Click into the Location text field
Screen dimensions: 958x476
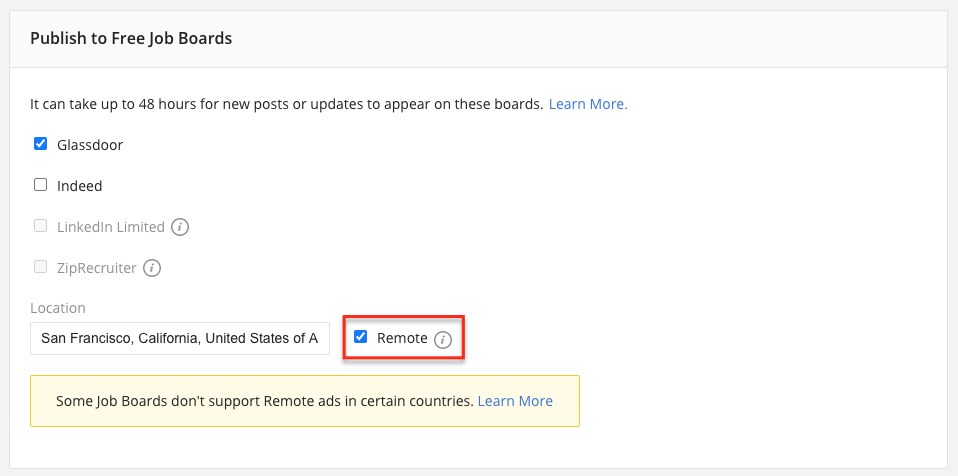point(180,339)
